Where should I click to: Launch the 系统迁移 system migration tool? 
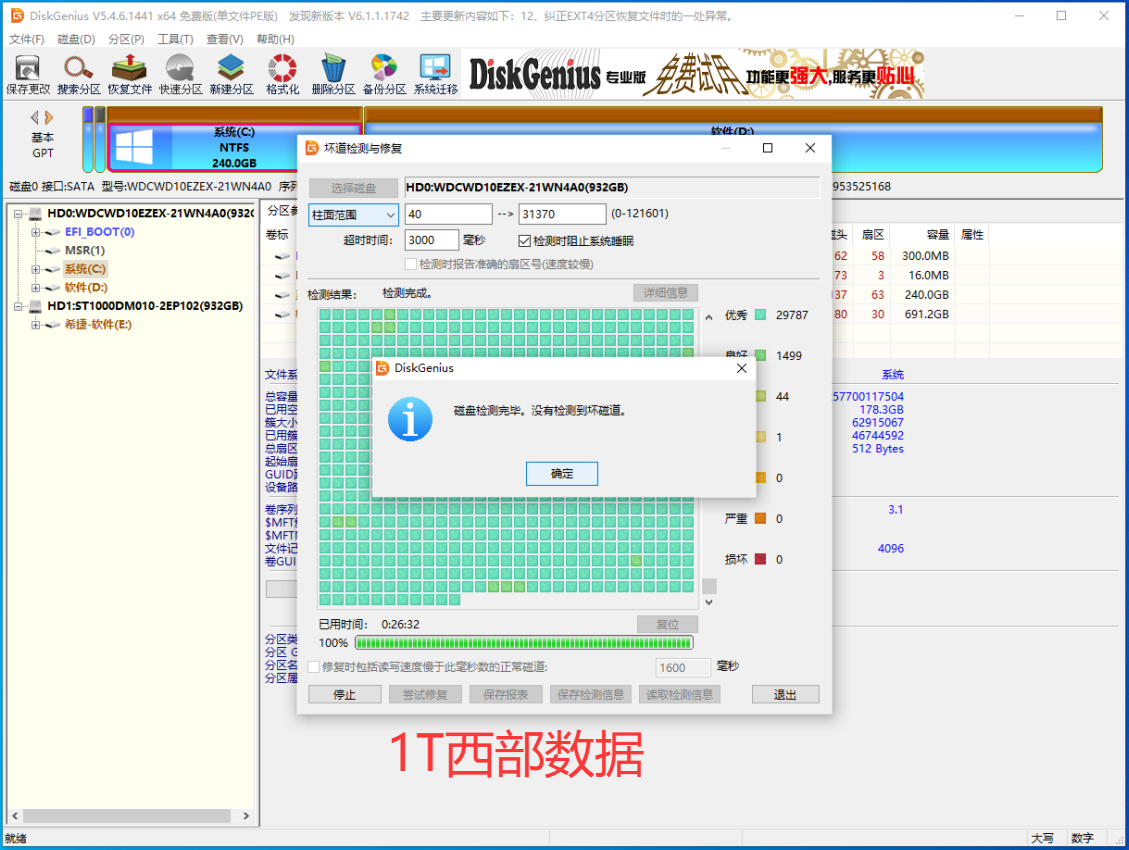(x=436, y=74)
